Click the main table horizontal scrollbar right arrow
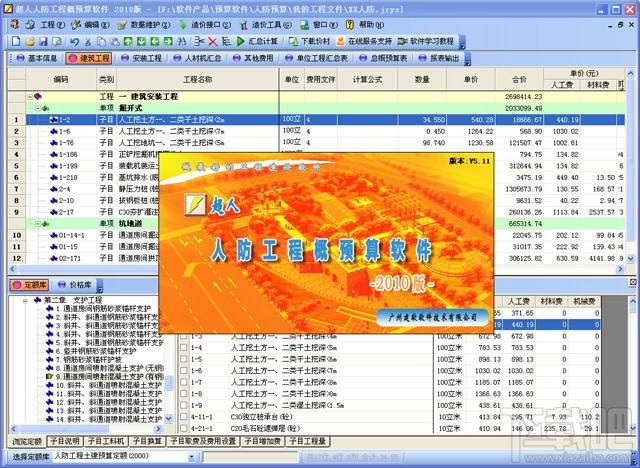 tap(621, 269)
